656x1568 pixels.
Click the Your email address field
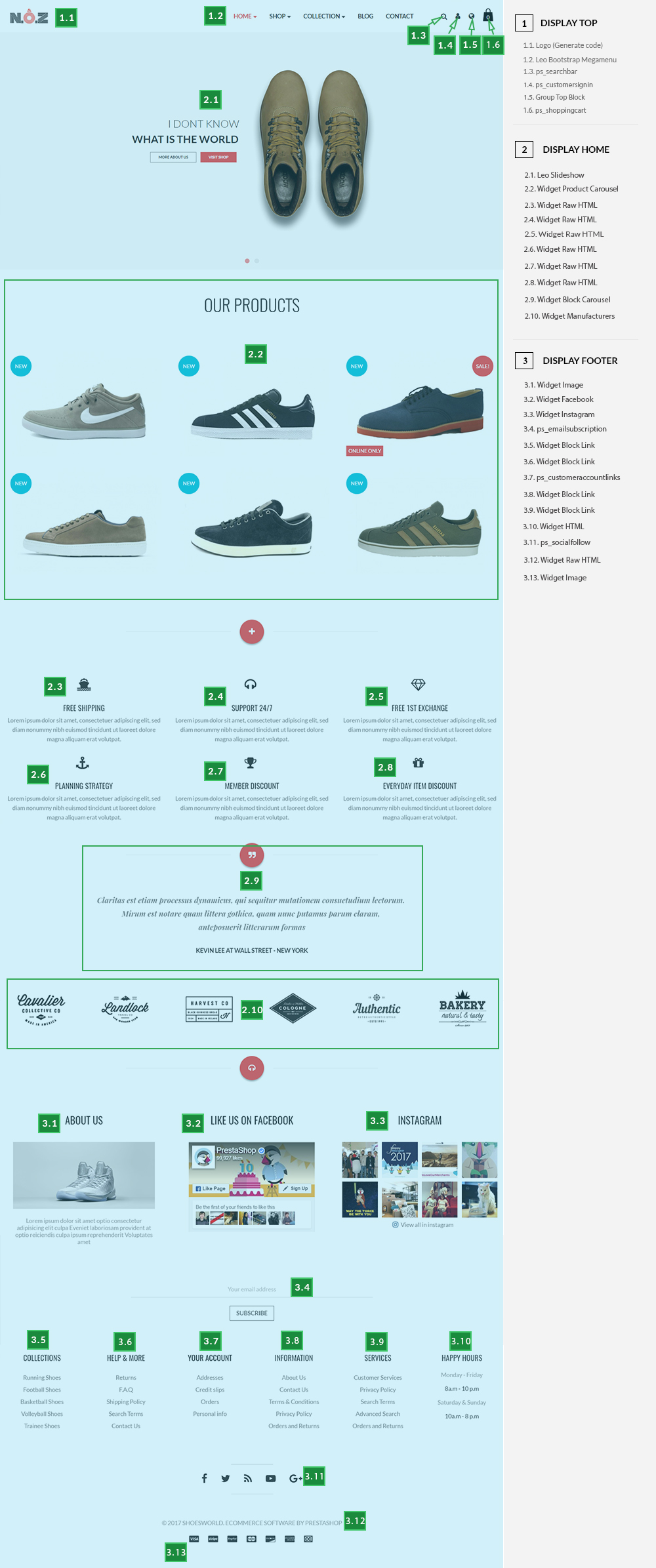[x=252, y=1289]
